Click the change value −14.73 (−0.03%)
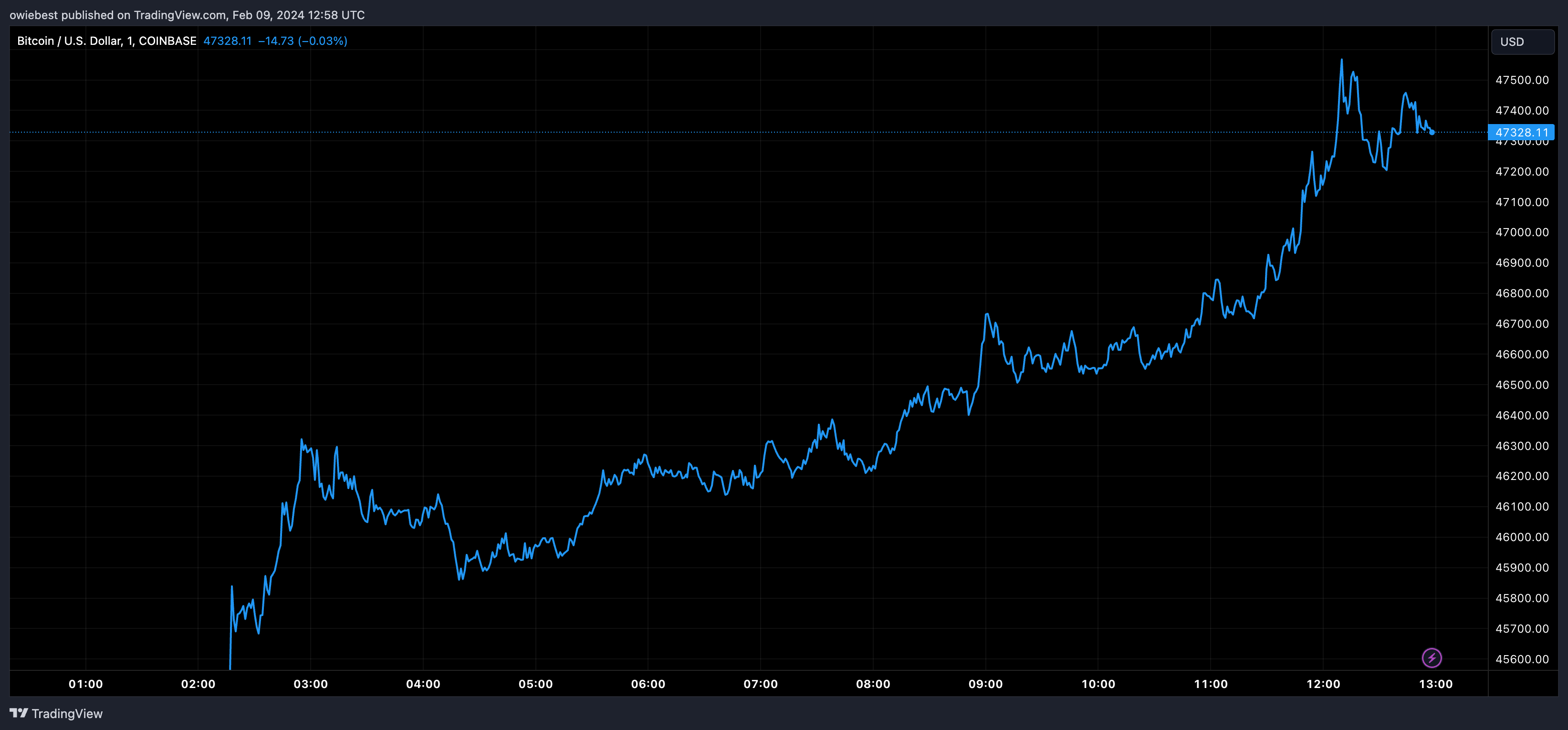 [x=303, y=41]
